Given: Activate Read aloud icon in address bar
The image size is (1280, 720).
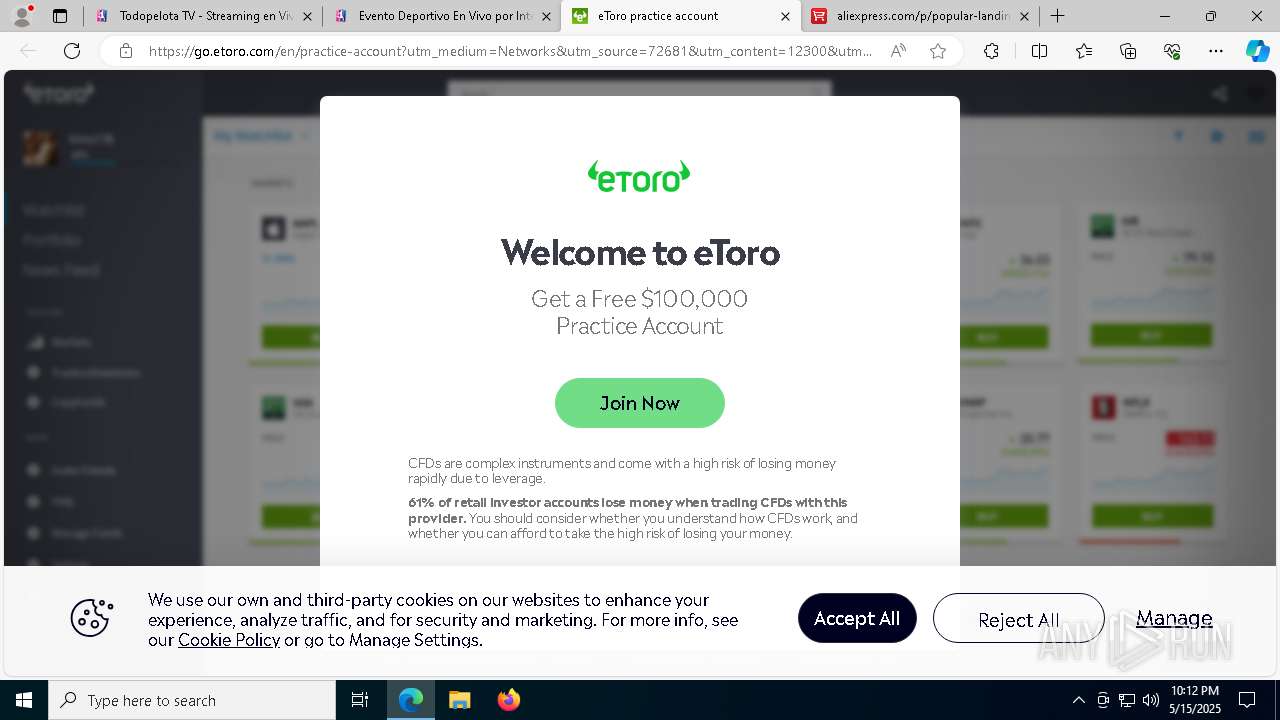Looking at the screenshot, I should (898, 51).
